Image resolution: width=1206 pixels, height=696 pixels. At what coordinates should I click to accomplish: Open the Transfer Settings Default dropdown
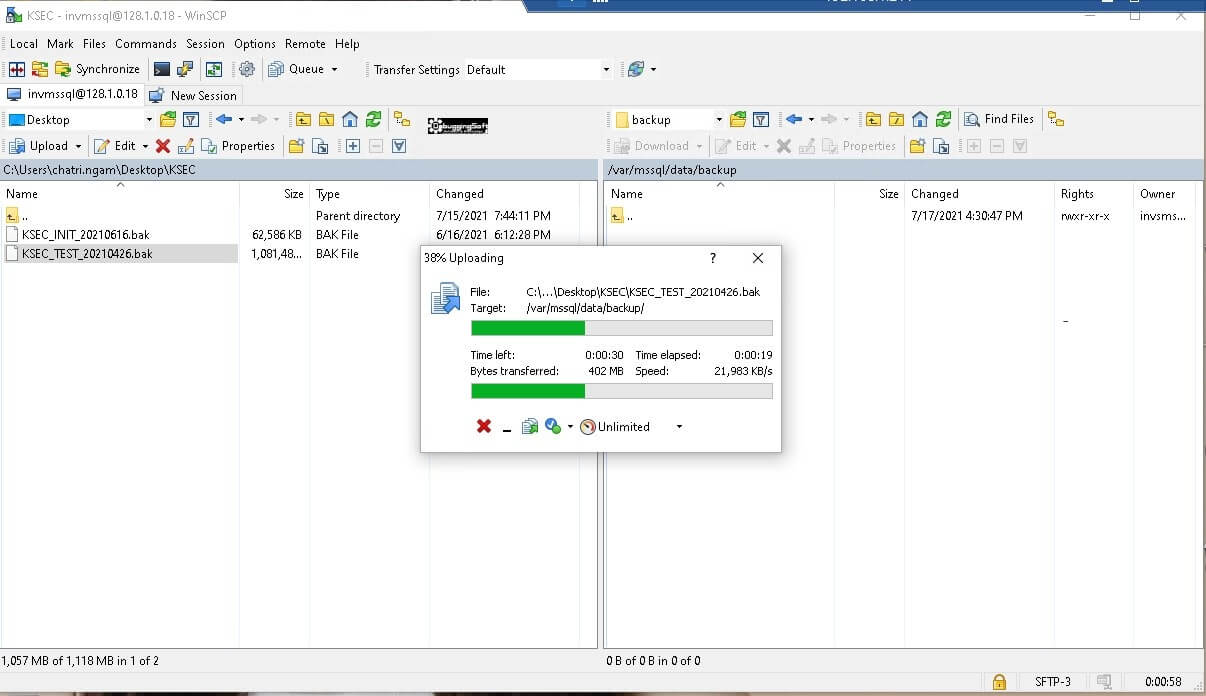[x=606, y=69]
